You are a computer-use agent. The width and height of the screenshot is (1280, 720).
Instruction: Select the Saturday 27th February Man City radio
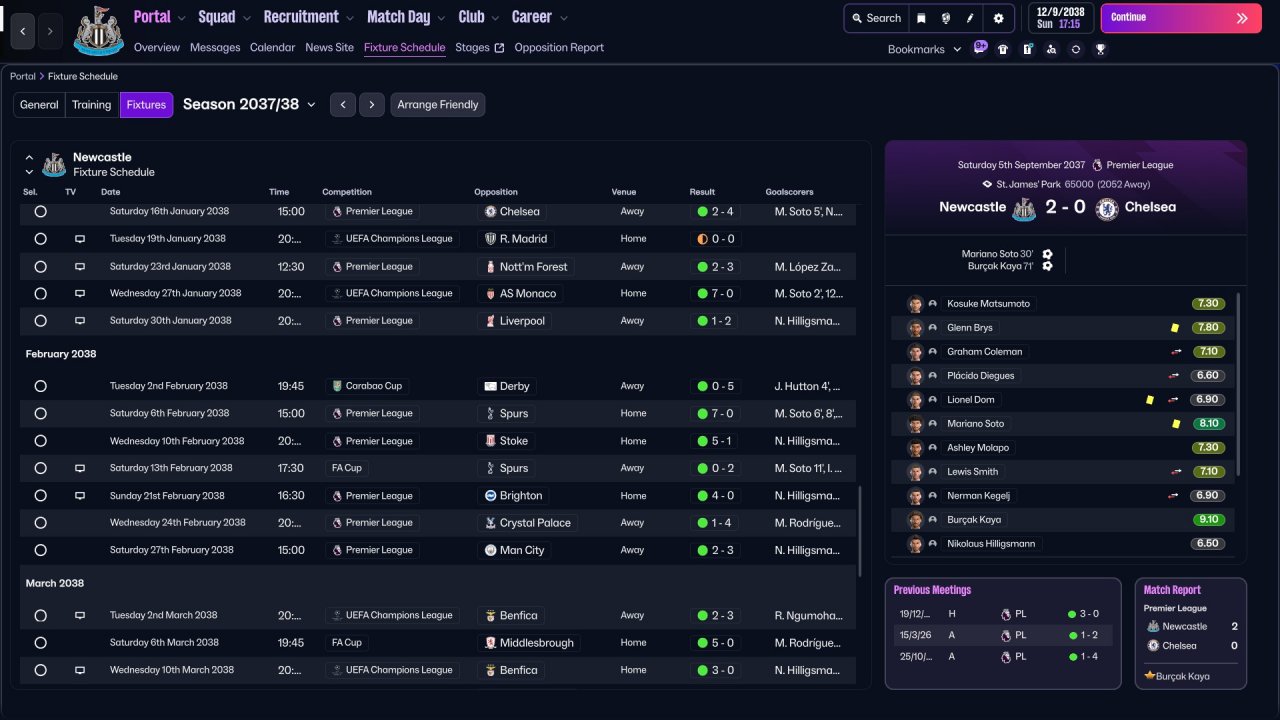(x=40, y=550)
